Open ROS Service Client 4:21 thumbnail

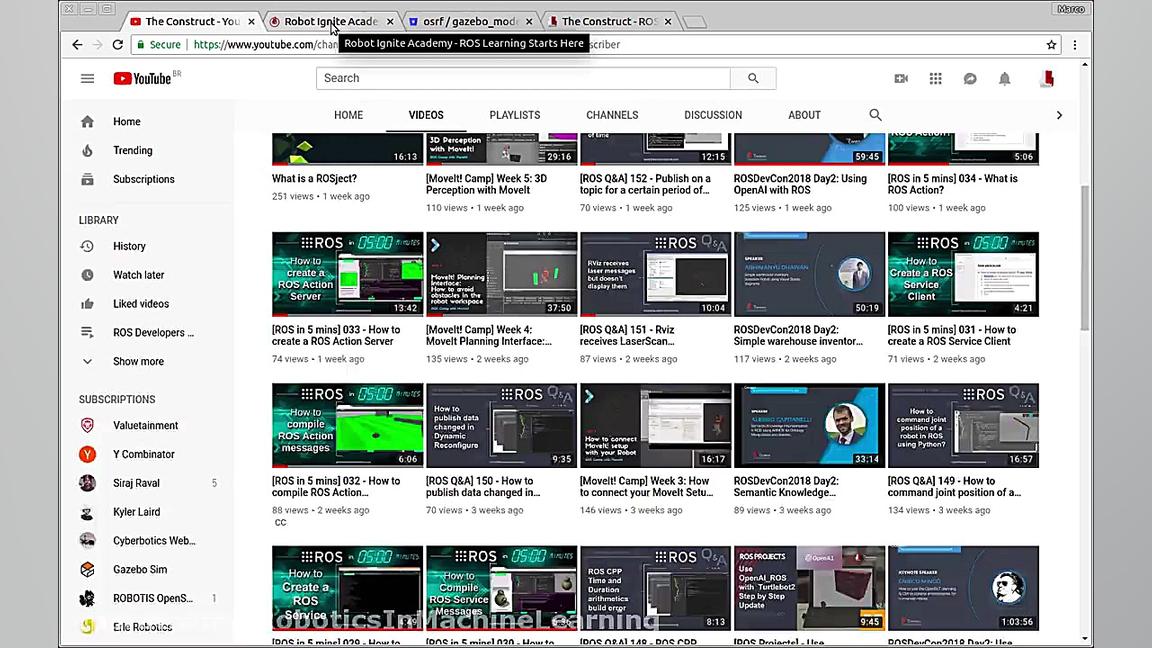pyautogui.click(x=963, y=274)
